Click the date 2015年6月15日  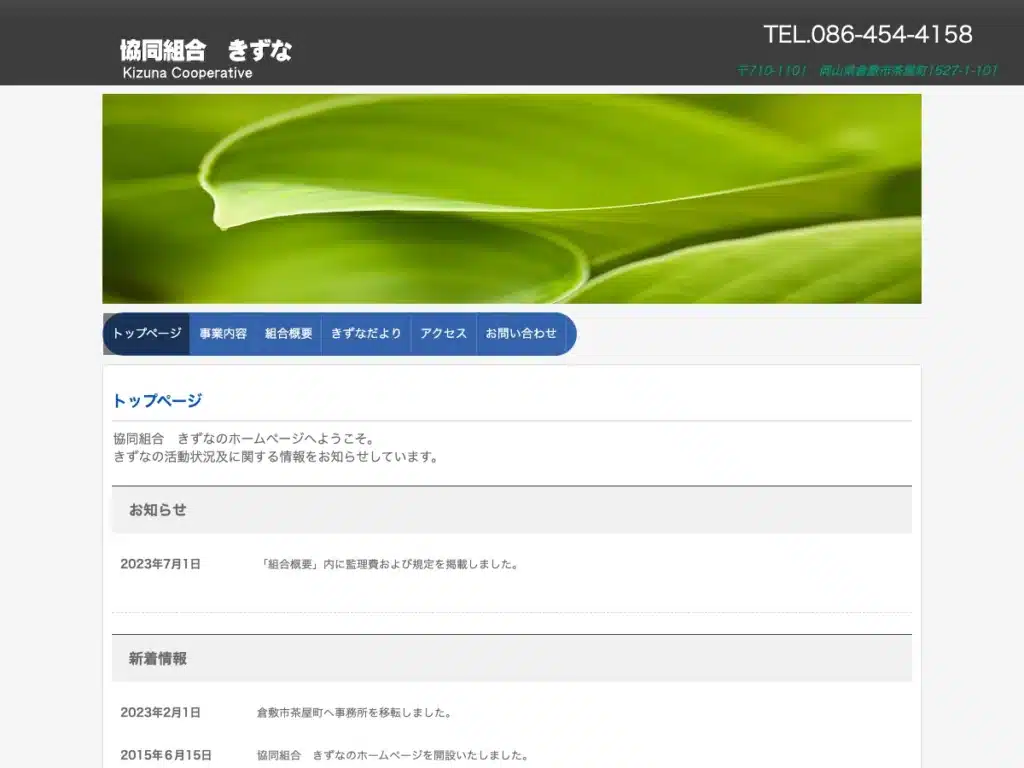[166, 755]
